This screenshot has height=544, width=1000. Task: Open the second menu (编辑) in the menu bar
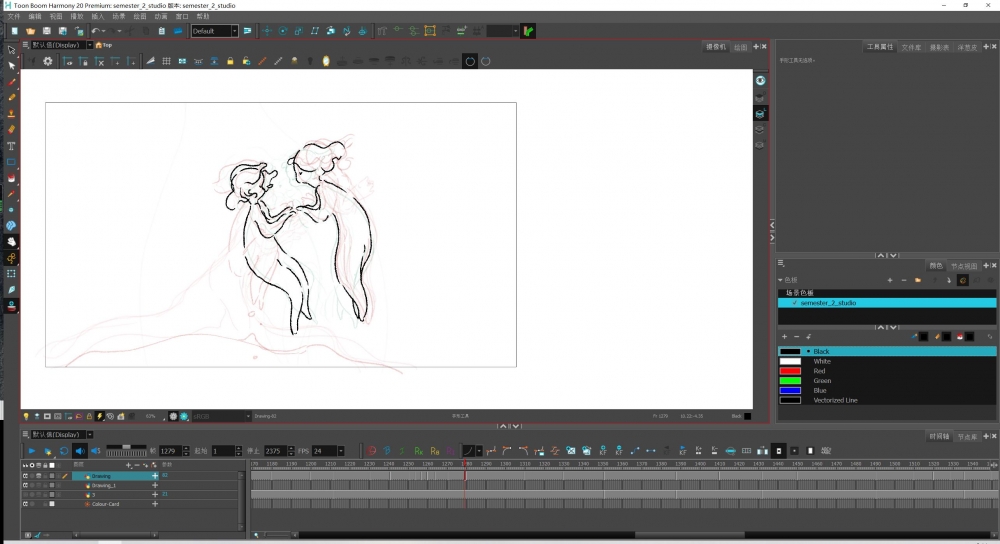coord(35,16)
